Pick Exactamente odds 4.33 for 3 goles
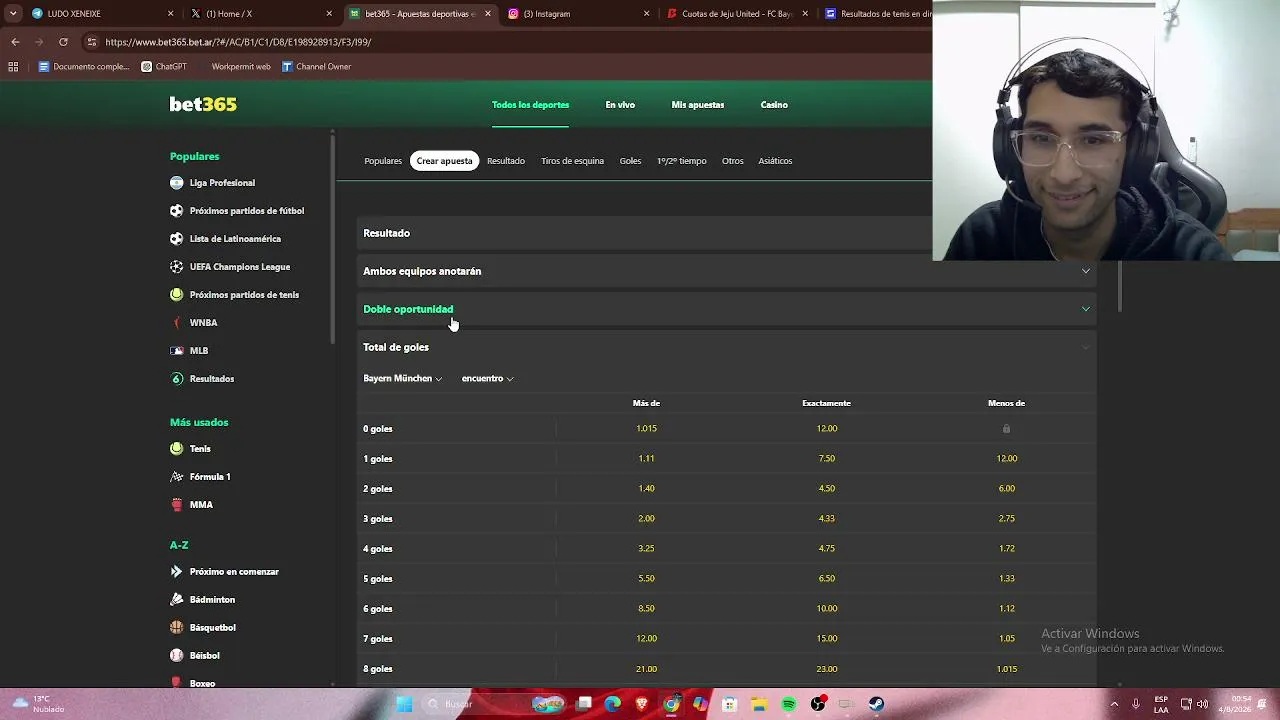1280x720 pixels. click(826, 519)
